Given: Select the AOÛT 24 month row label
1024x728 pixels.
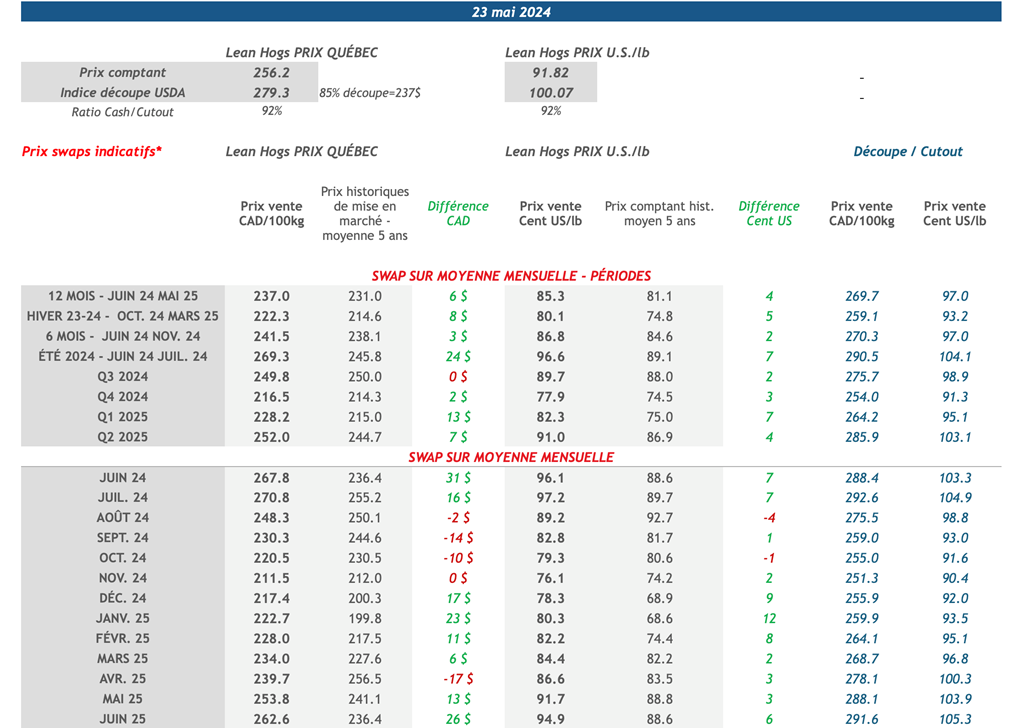Looking at the screenshot, I should pyautogui.click(x=123, y=518).
